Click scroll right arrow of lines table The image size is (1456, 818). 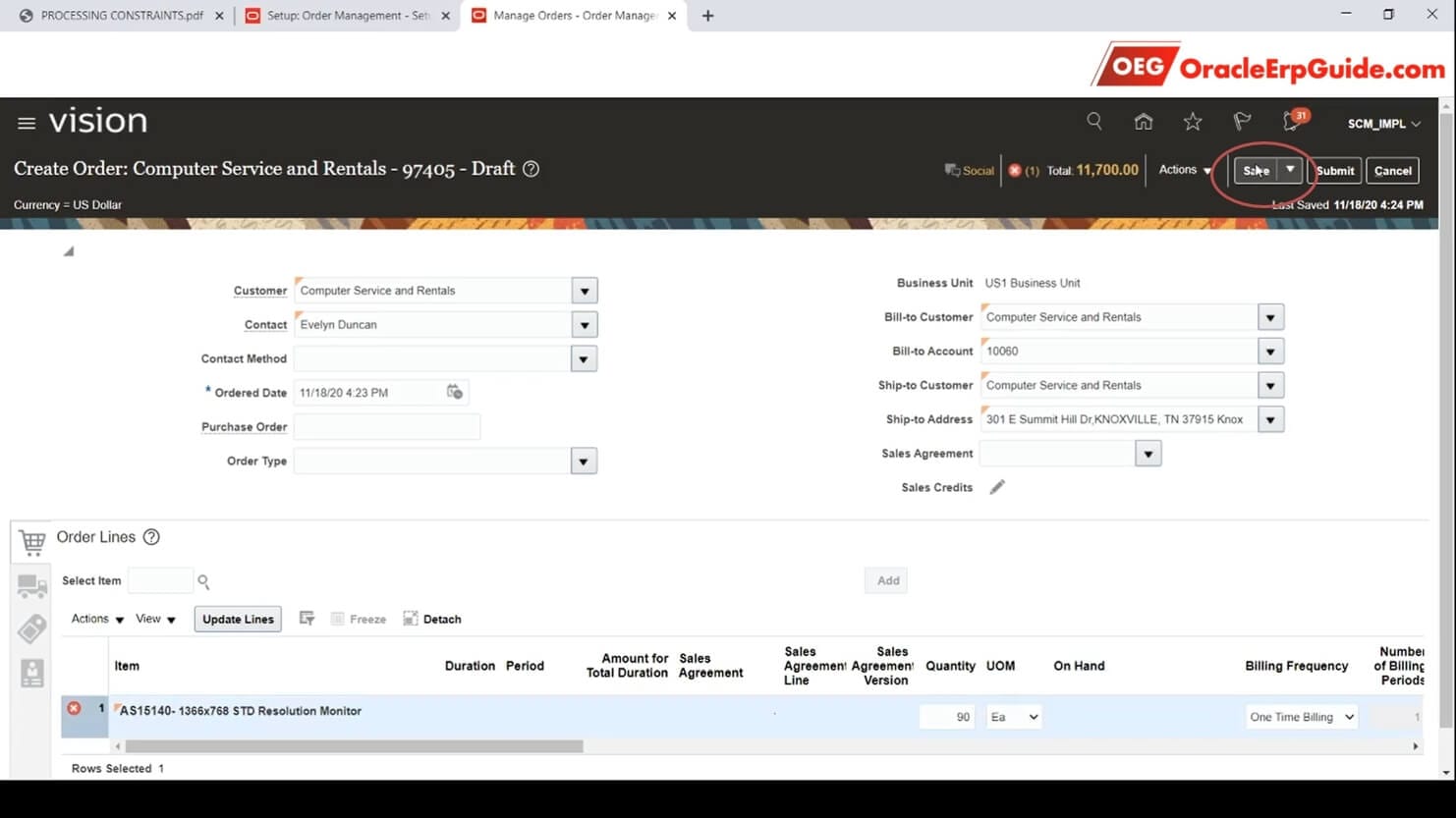(x=1415, y=746)
